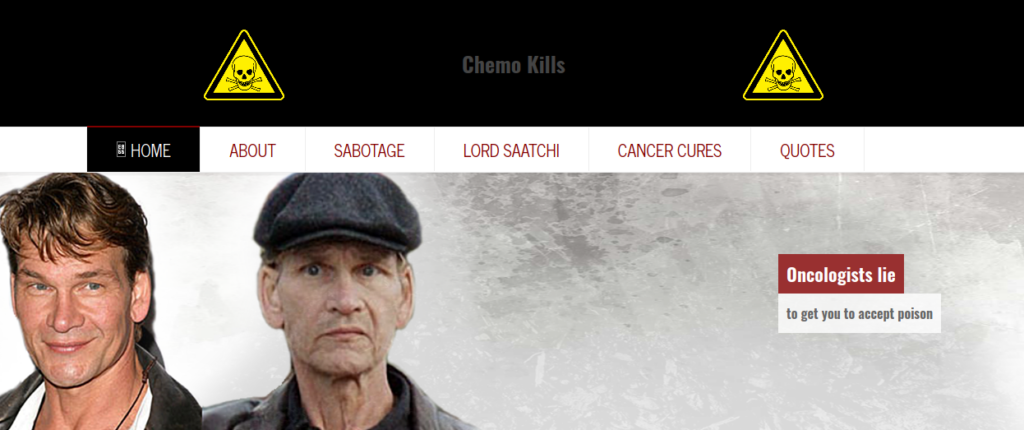Select LORD SAATCHI in navigation bar

(x=511, y=150)
